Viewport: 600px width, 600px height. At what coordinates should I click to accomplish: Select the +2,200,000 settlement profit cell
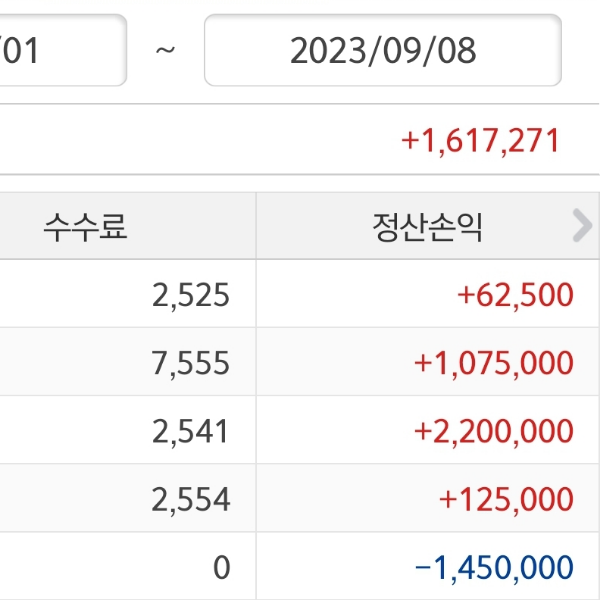494,431
